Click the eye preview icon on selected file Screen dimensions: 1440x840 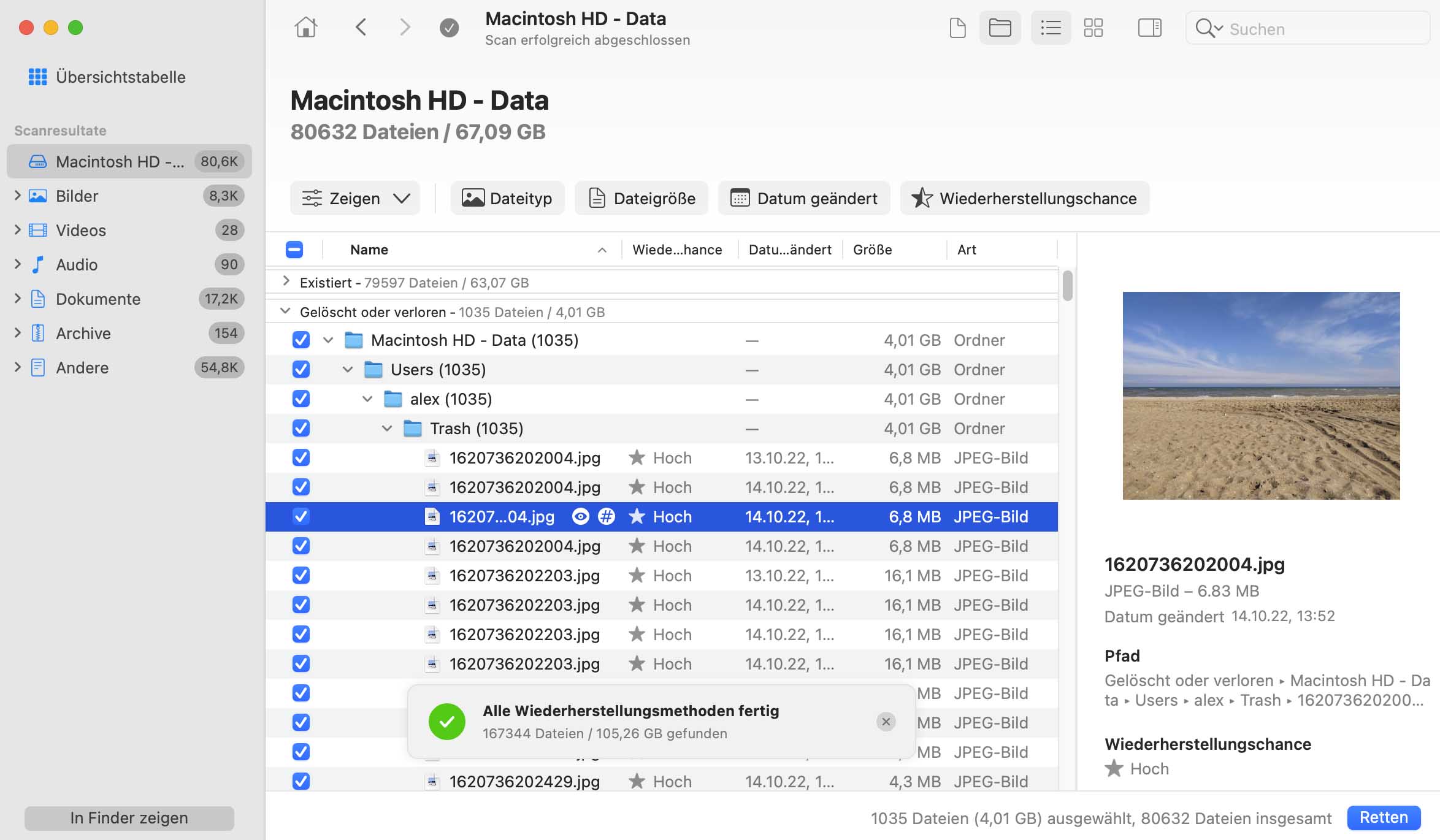(x=580, y=516)
